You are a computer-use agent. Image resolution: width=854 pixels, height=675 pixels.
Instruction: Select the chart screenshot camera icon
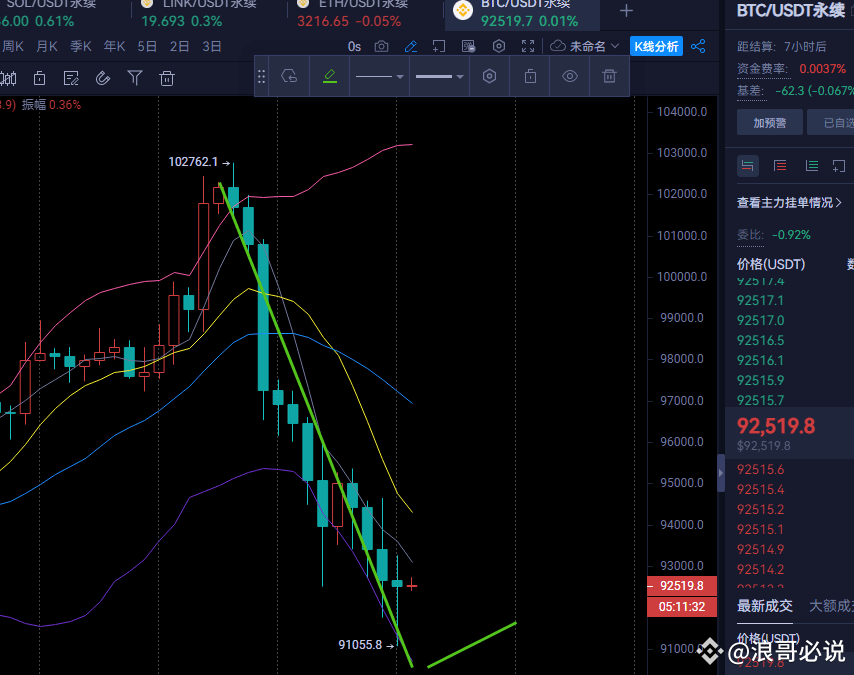coord(381,46)
